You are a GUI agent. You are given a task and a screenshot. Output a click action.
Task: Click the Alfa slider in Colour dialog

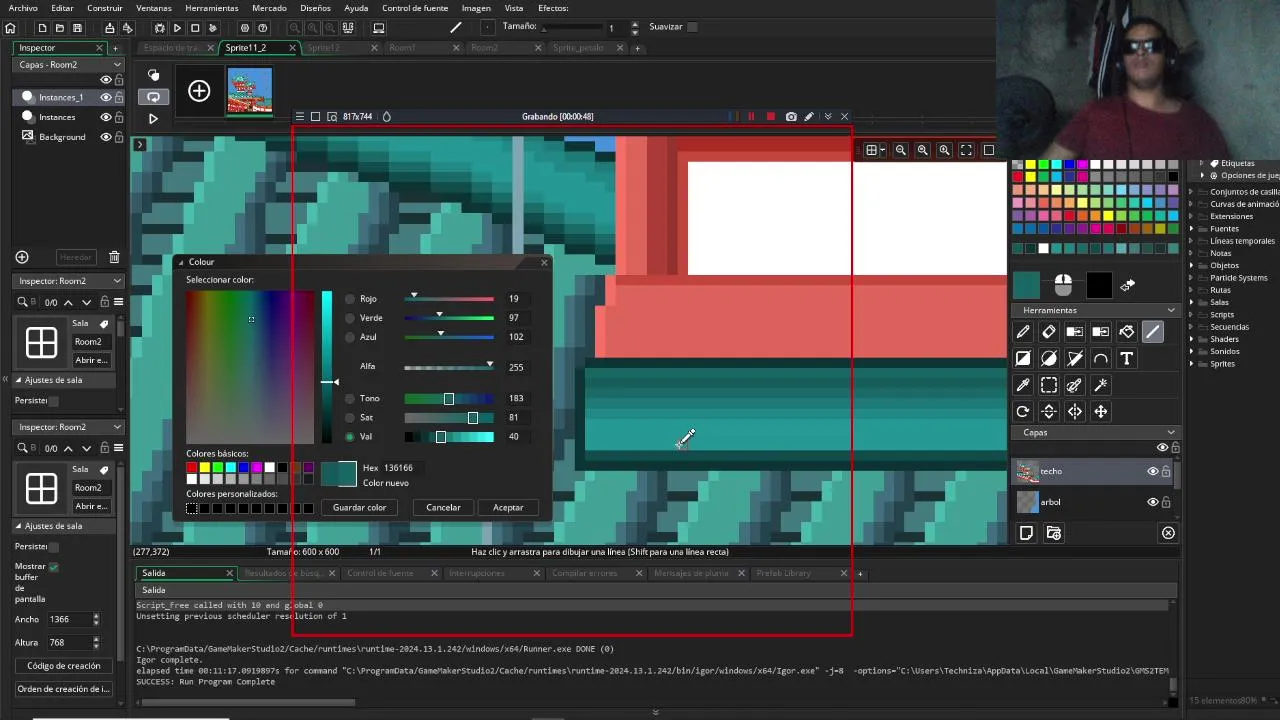click(449, 367)
